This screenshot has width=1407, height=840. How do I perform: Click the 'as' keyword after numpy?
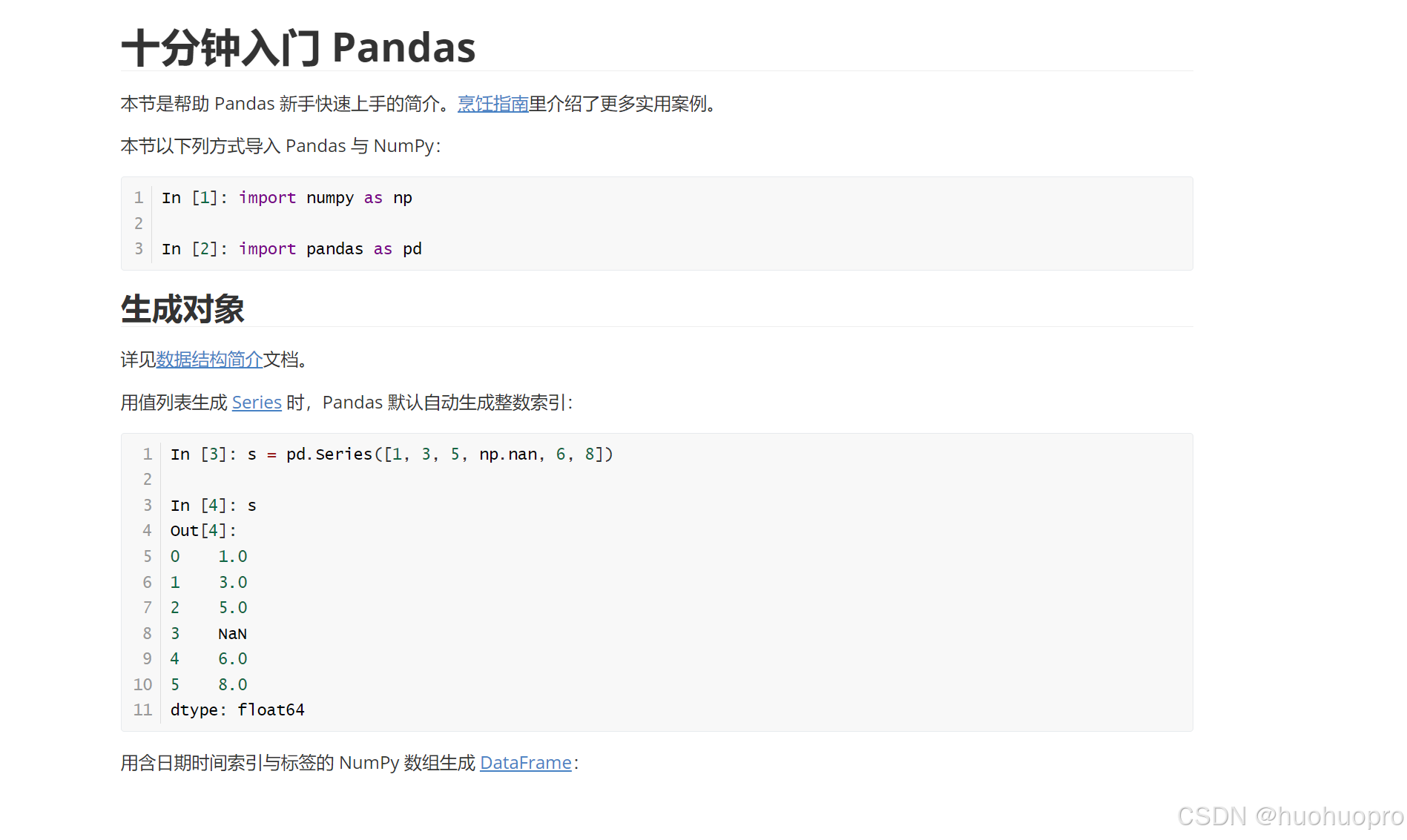click(x=373, y=198)
